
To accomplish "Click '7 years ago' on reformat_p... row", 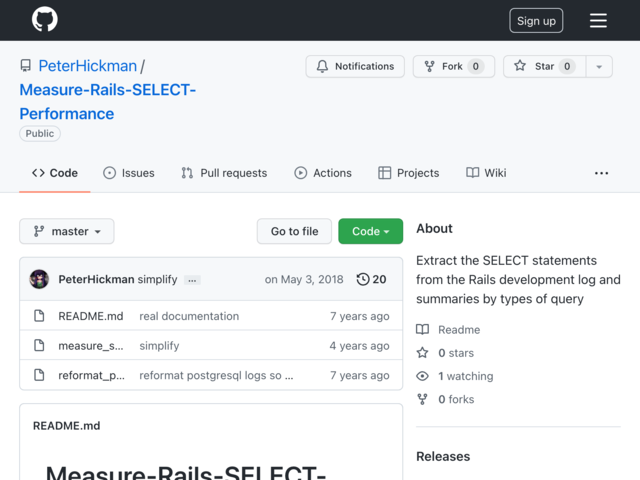I will pyautogui.click(x=360, y=376).
